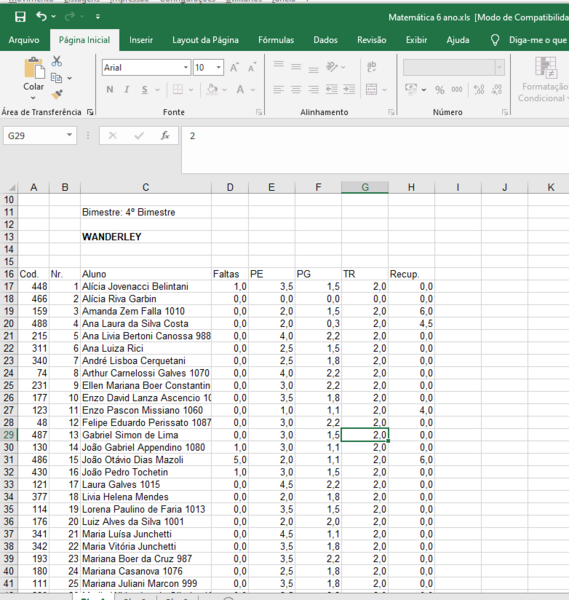Toggle italic formatting with I button
The height and width of the screenshot is (600, 569).
127,90
